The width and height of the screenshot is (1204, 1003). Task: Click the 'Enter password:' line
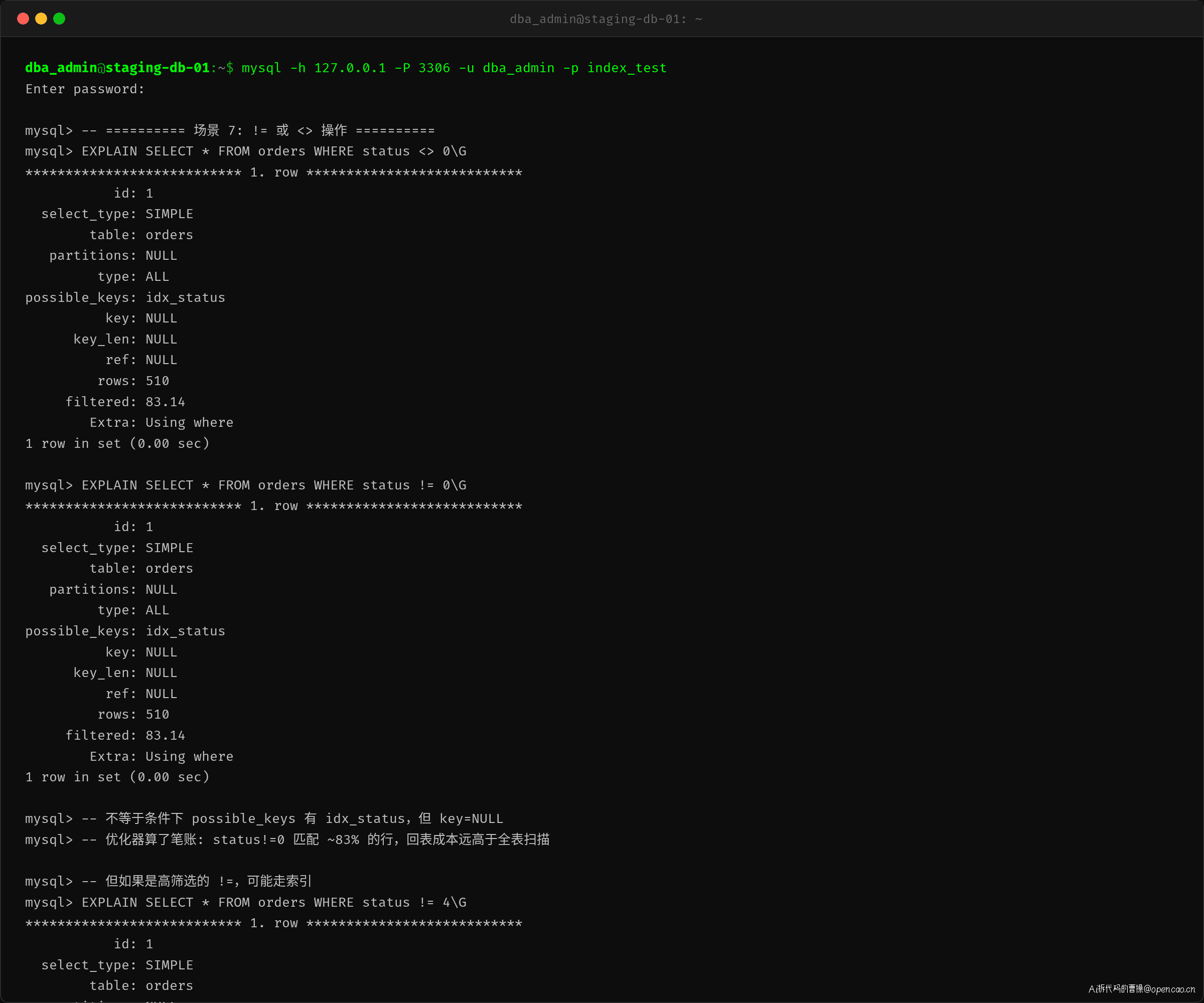(x=85, y=89)
